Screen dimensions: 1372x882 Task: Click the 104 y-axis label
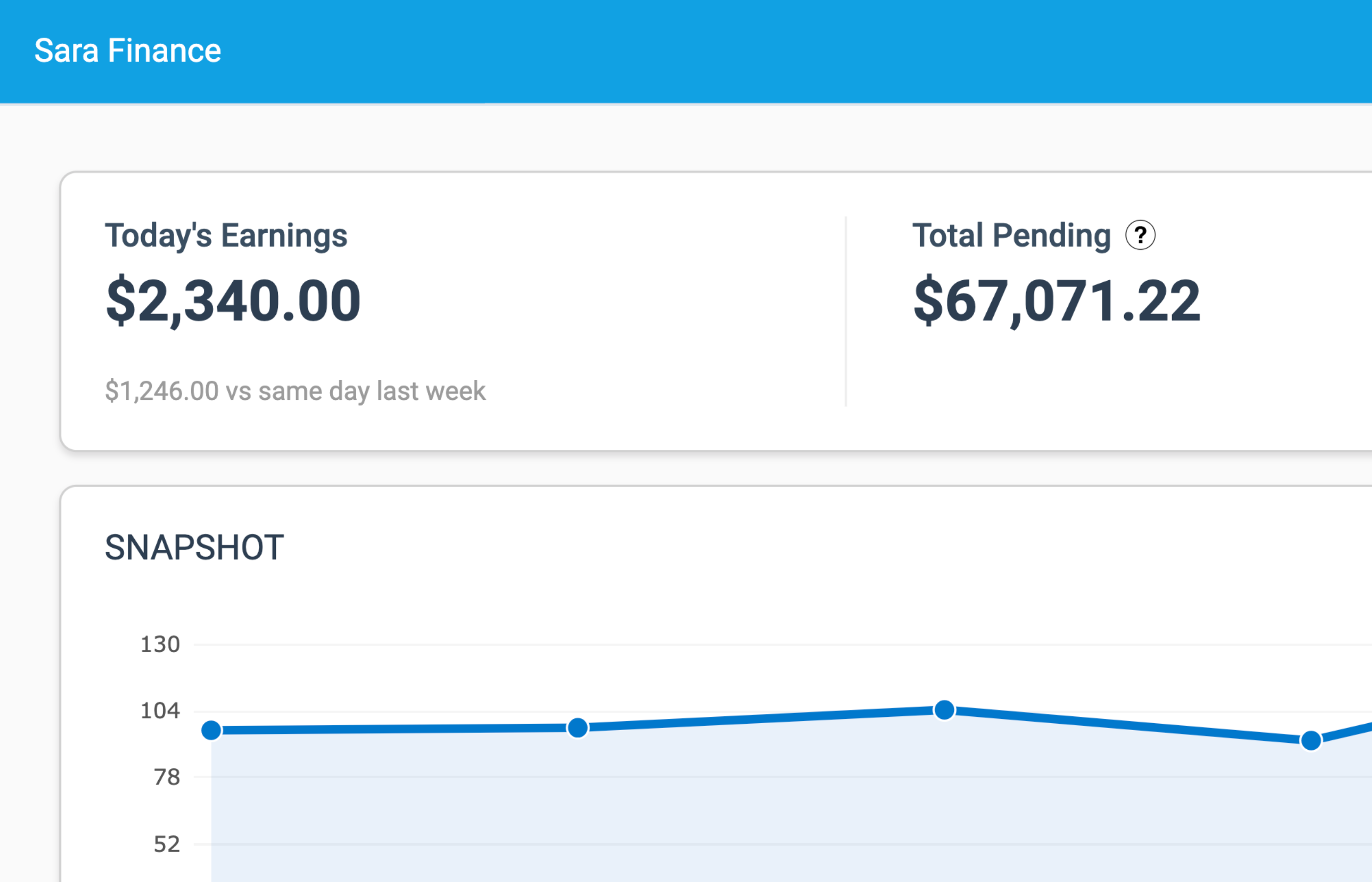[x=160, y=711]
